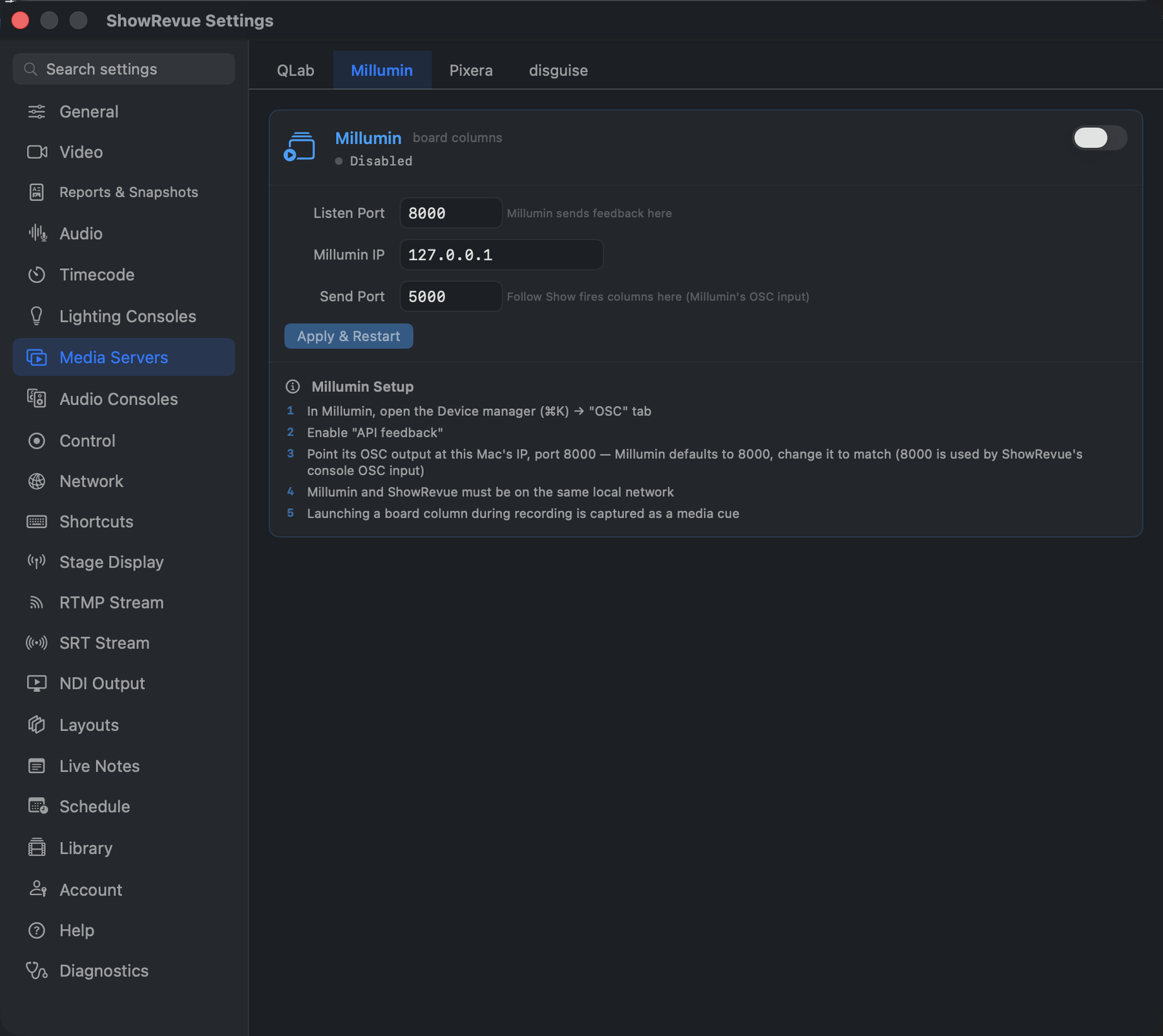Click the Lighting Consoles bulb icon
Screen dimensions: 1163x1036
37,316
